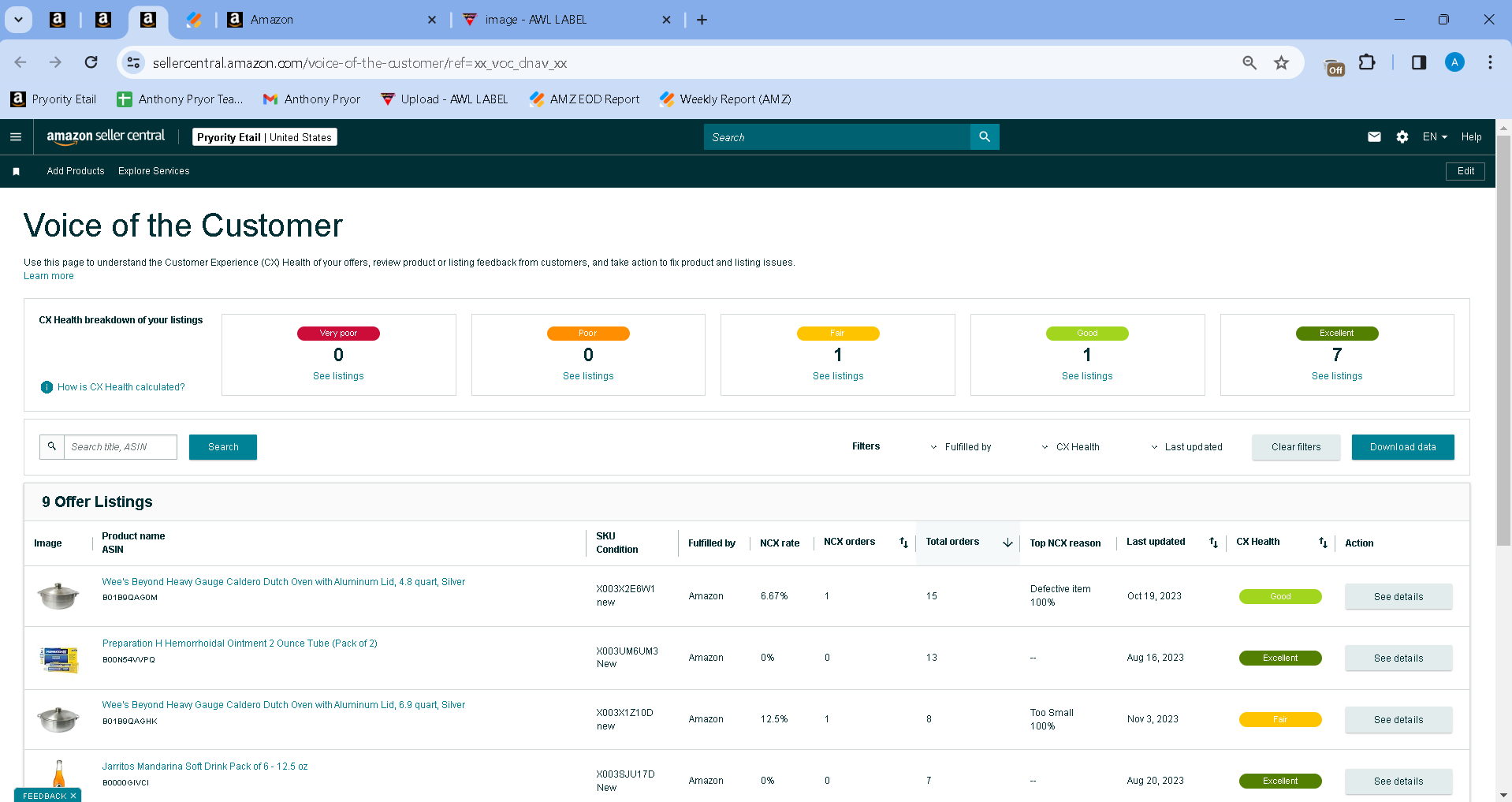Screen dimensions: 1512x802
Task: Click the bookmark icon beside Add Products
Action: click(x=16, y=171)
